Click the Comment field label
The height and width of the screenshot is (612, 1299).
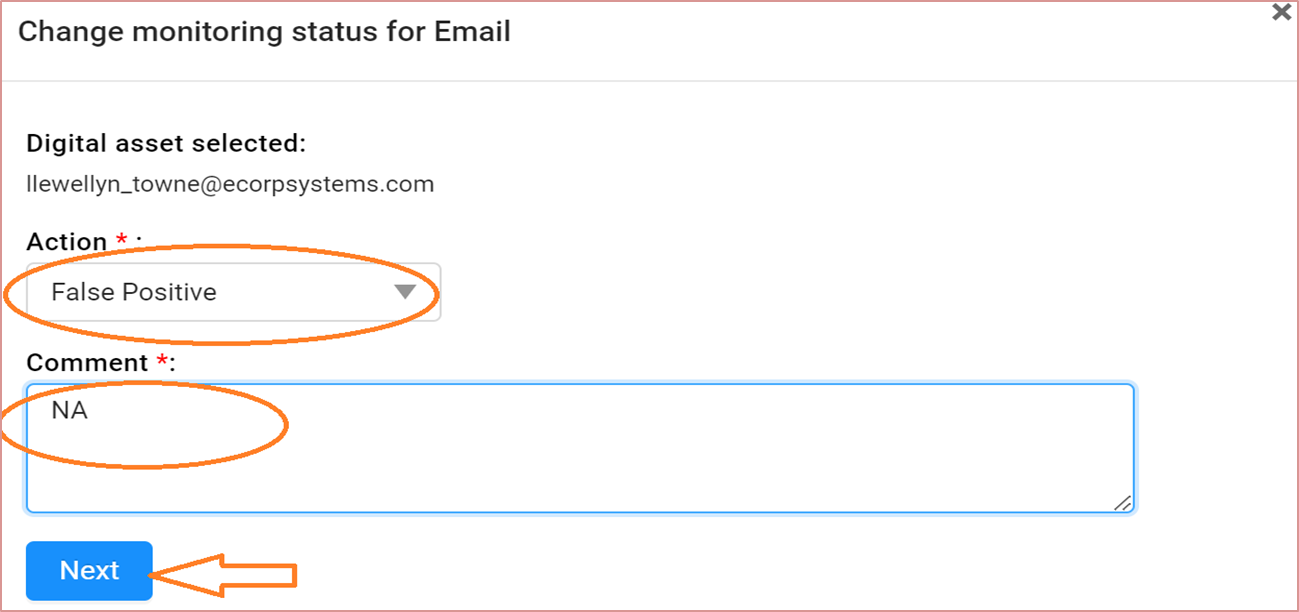pyautogui.click(x=87, y=362)
